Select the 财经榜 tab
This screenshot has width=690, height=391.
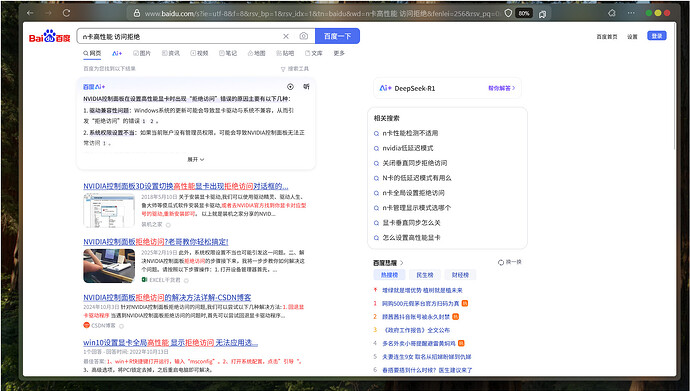[x=460, y=275]
